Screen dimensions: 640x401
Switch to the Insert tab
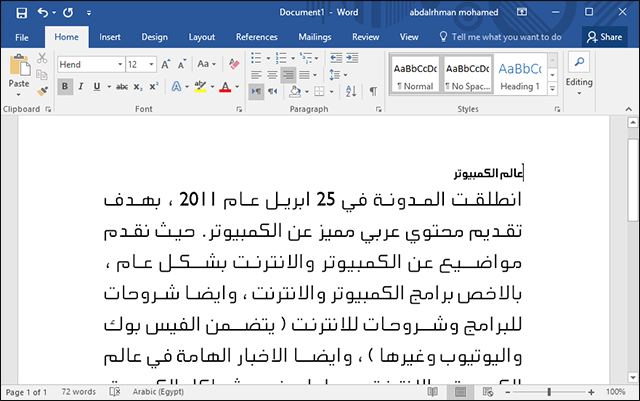click(110, 37)
